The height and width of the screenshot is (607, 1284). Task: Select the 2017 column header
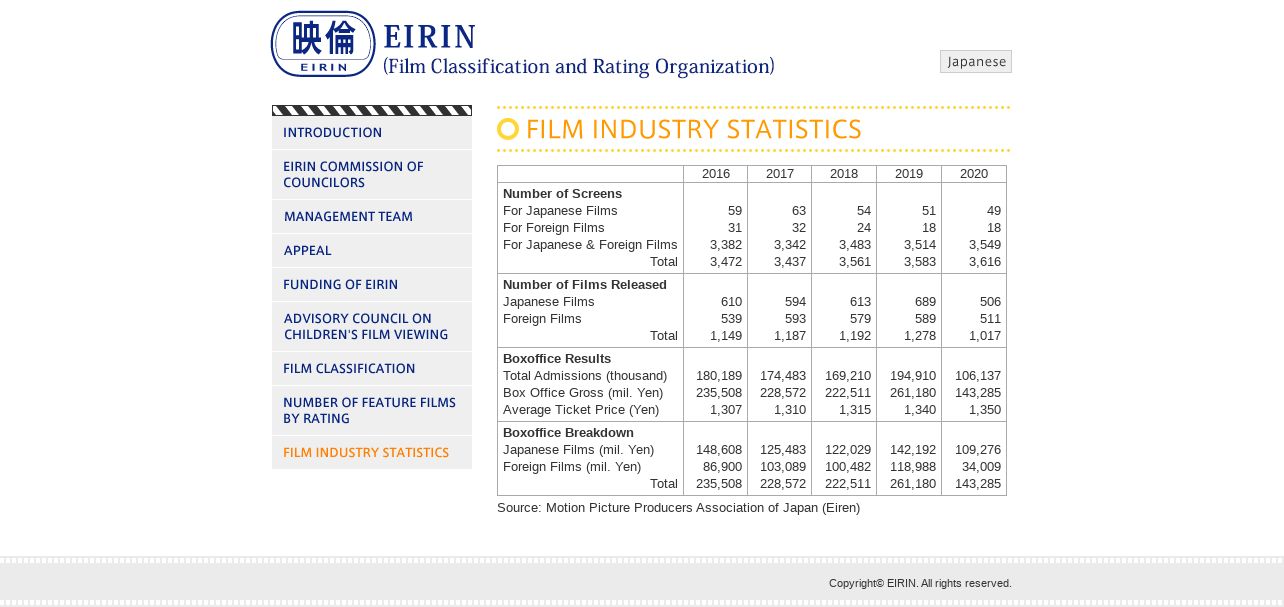click(780, 174)
